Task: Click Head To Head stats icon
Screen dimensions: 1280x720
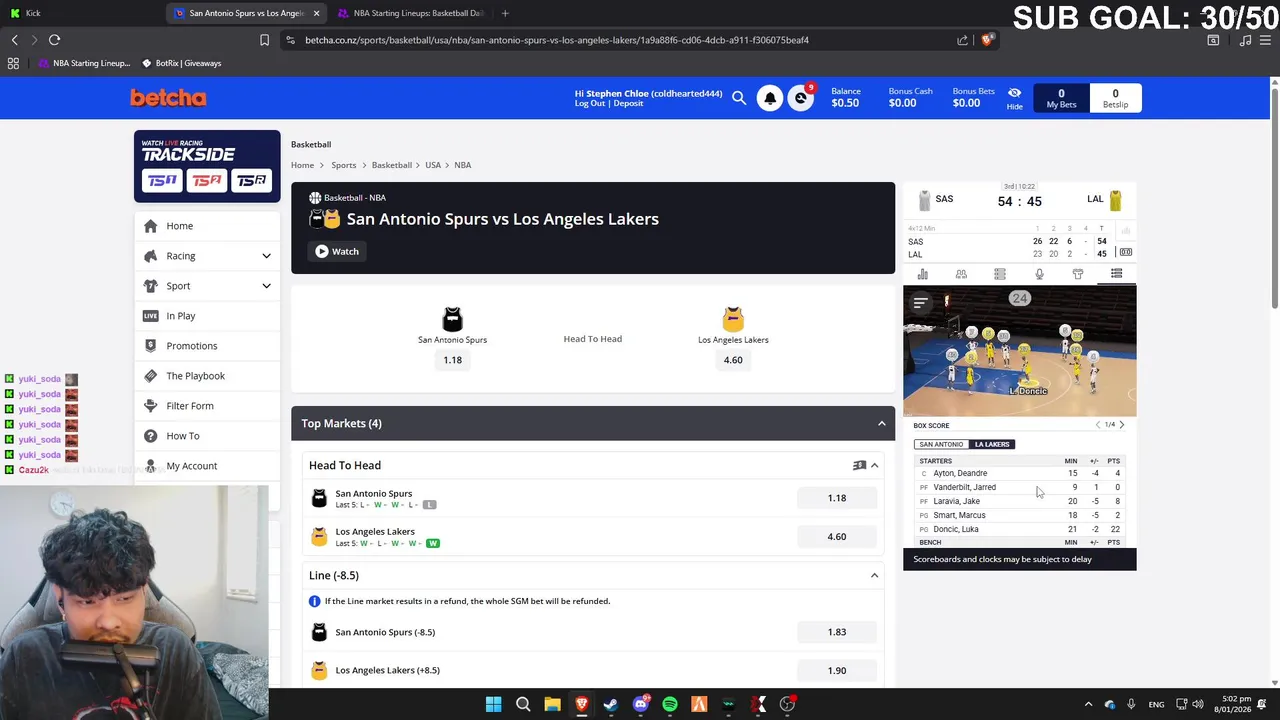Action: coord(859,465)
